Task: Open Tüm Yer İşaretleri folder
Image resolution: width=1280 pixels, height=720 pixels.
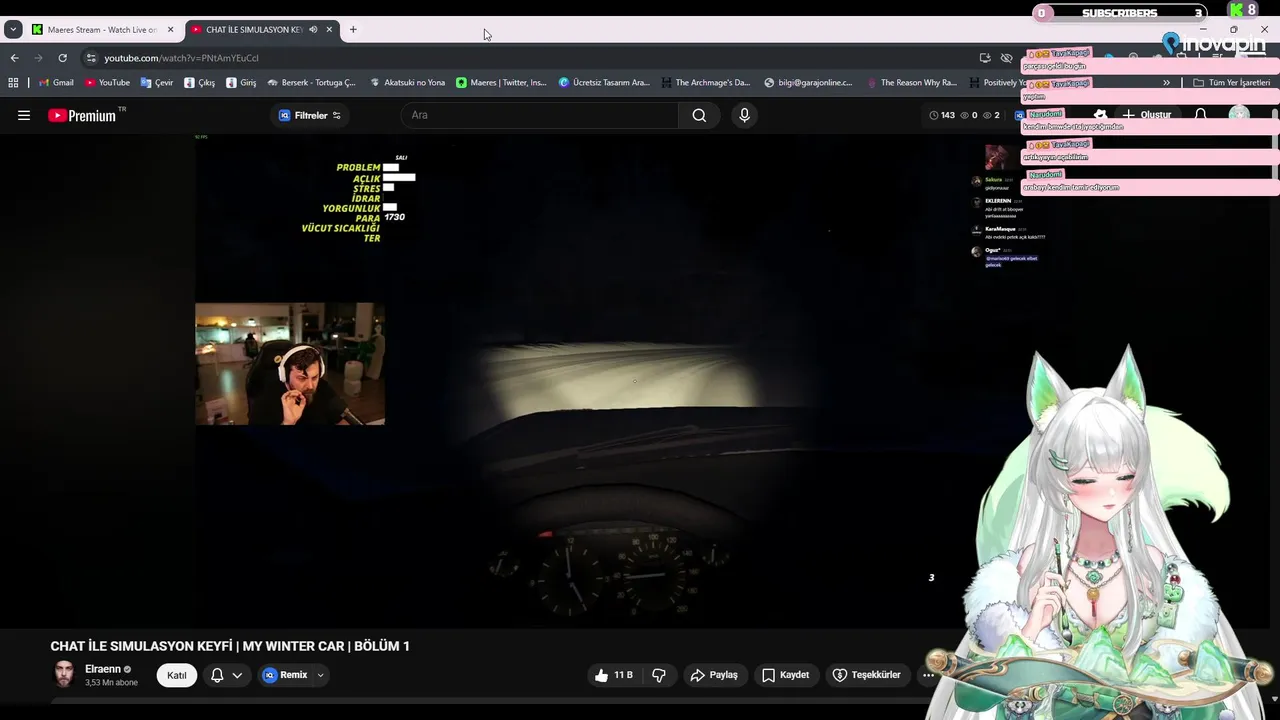Action: tap(1232, 83)
